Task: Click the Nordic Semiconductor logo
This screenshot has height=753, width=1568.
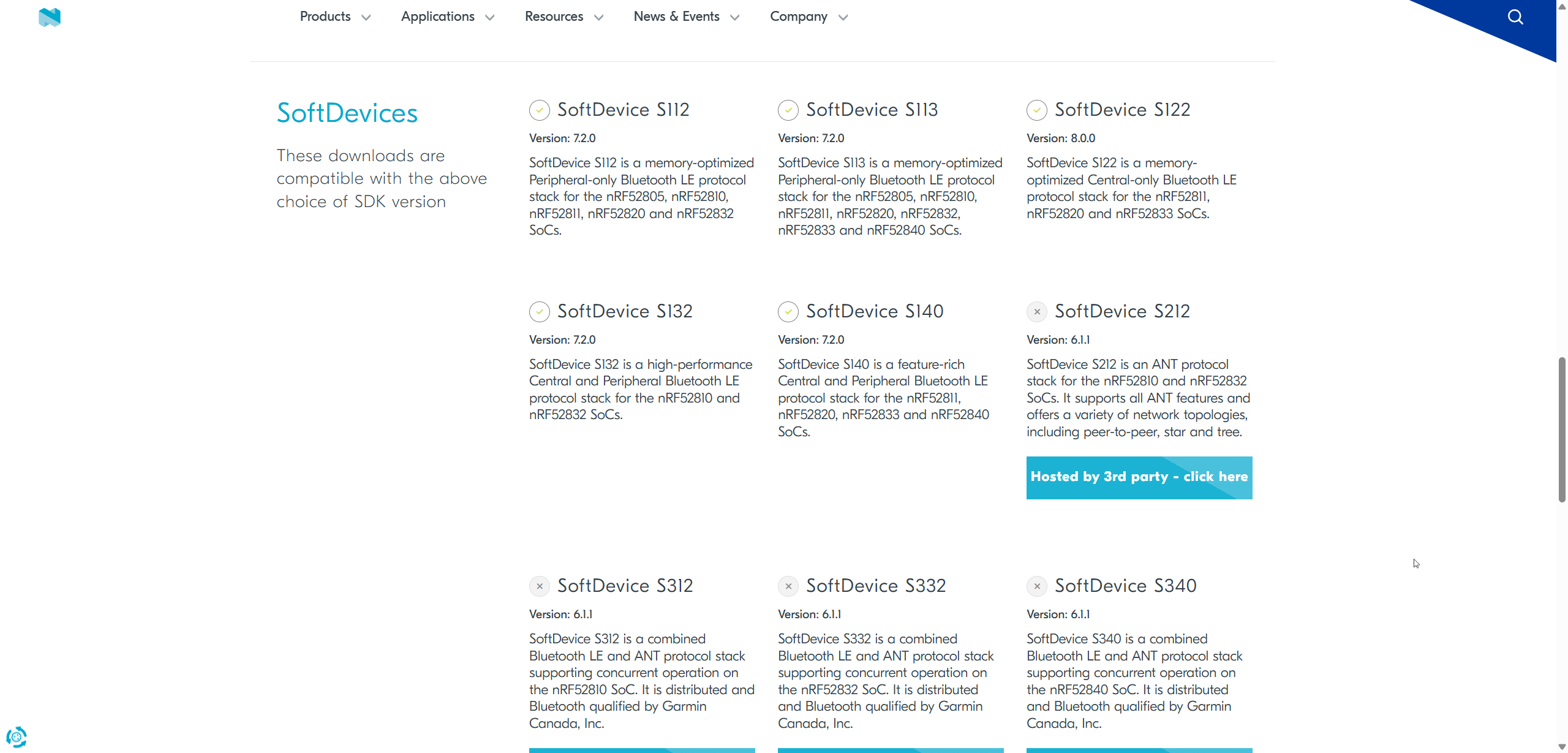Action: pos(50,17)
